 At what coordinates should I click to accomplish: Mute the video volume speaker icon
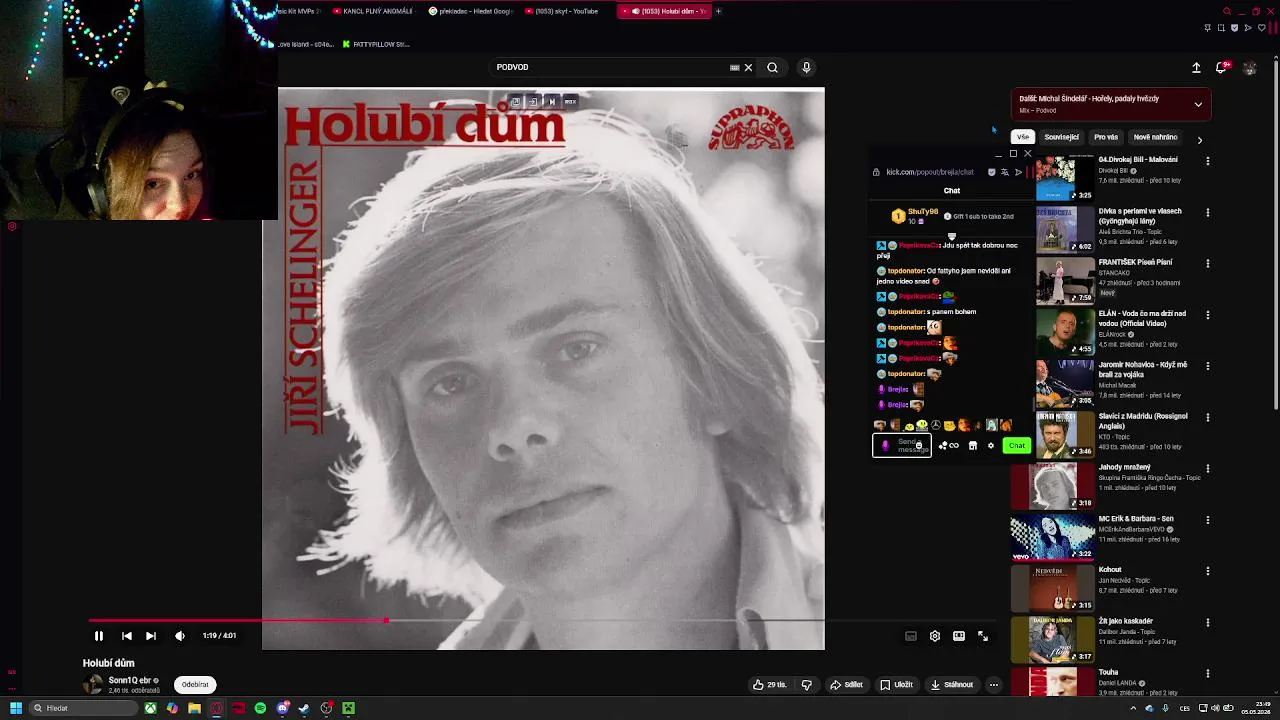(180, 636)
